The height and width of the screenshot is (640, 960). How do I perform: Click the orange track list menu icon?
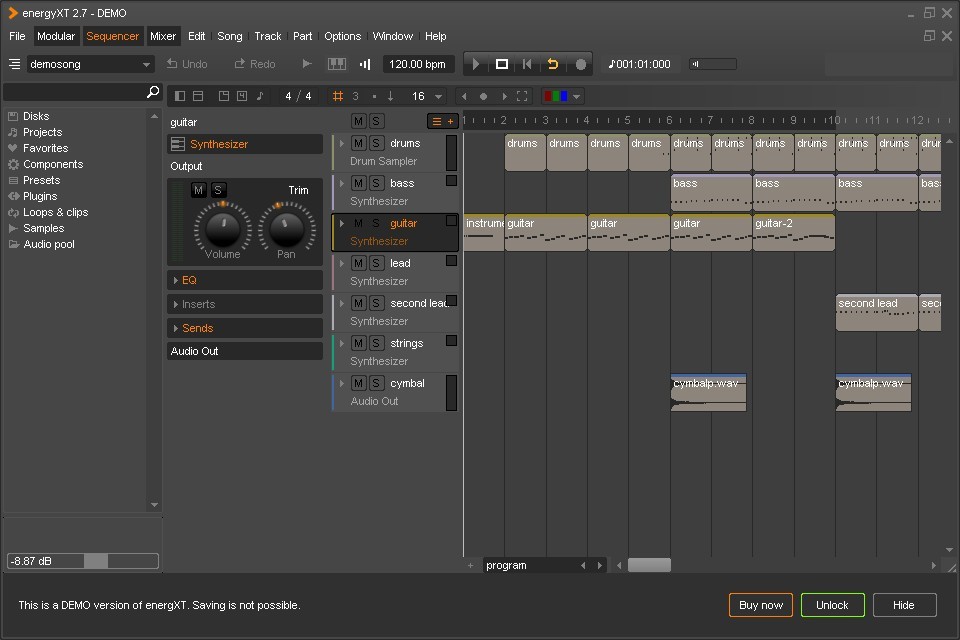point(437,121)
